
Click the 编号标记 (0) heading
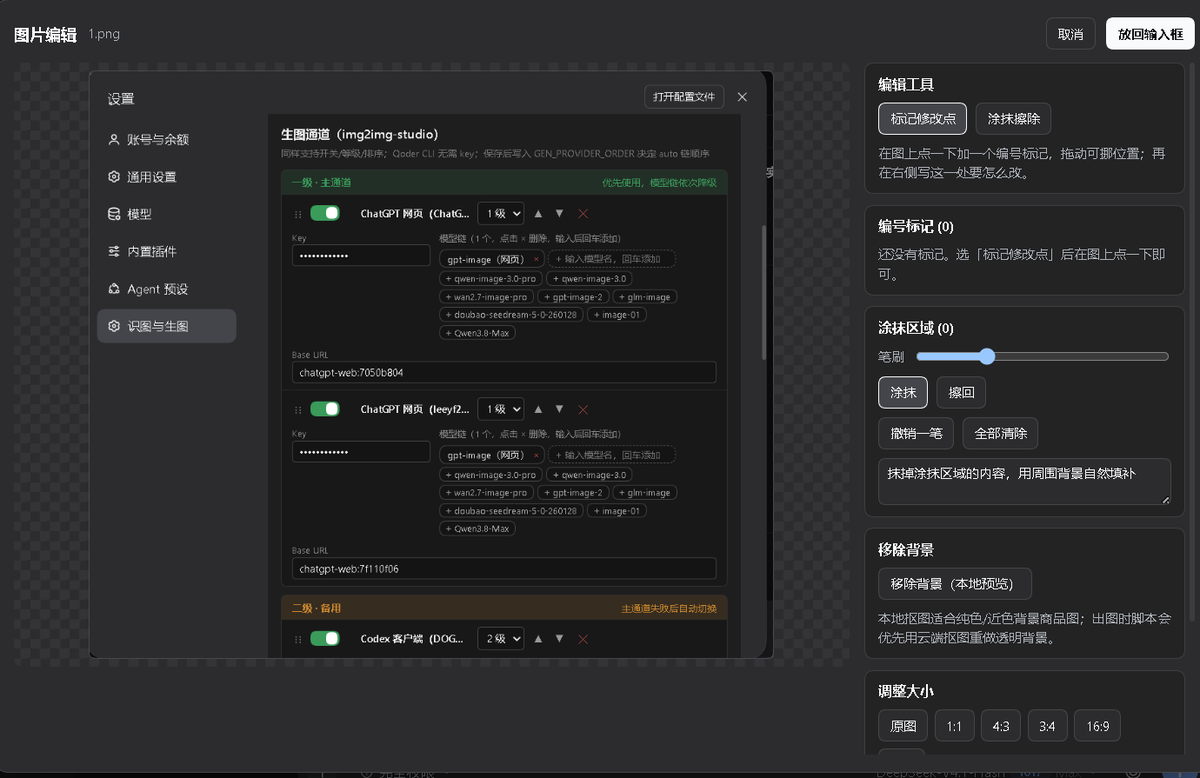(x=916, y=227)
